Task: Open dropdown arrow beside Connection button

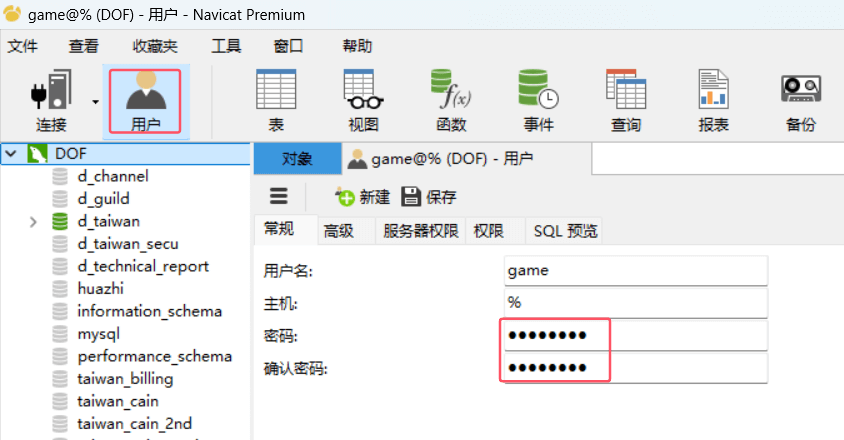Action: 95,101
